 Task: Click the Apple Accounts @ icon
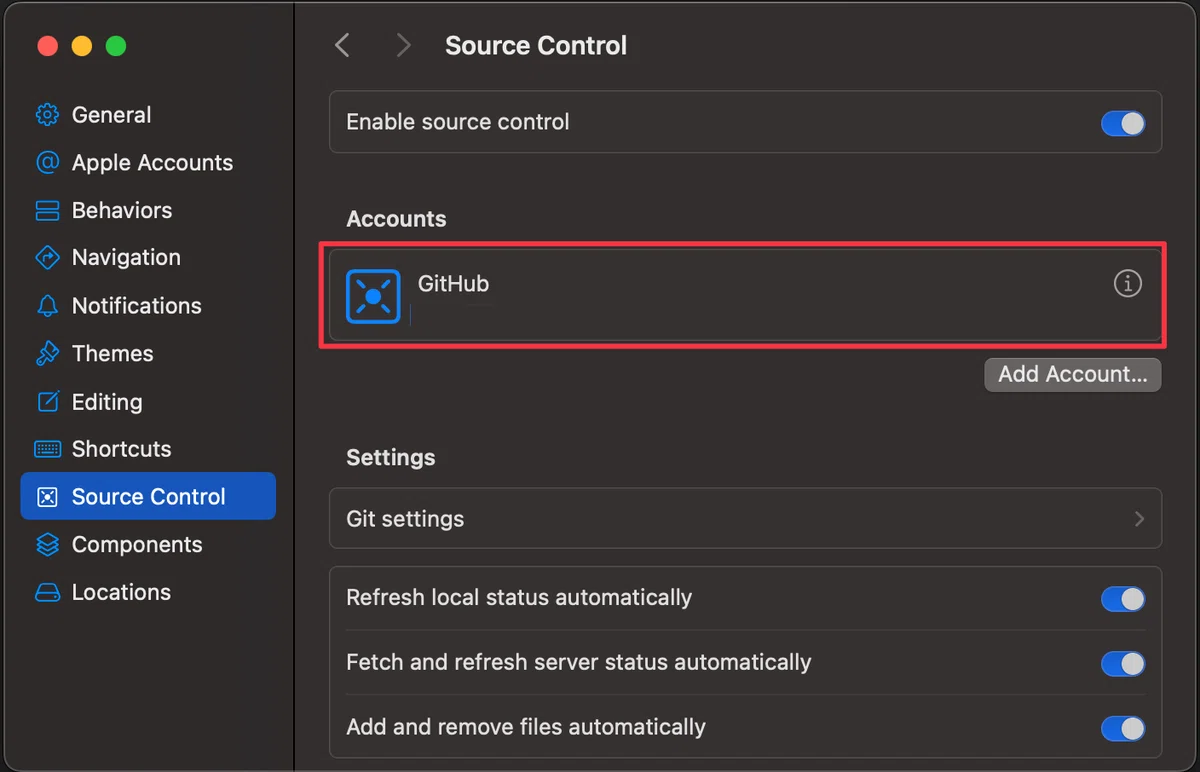tap(47, 163)
